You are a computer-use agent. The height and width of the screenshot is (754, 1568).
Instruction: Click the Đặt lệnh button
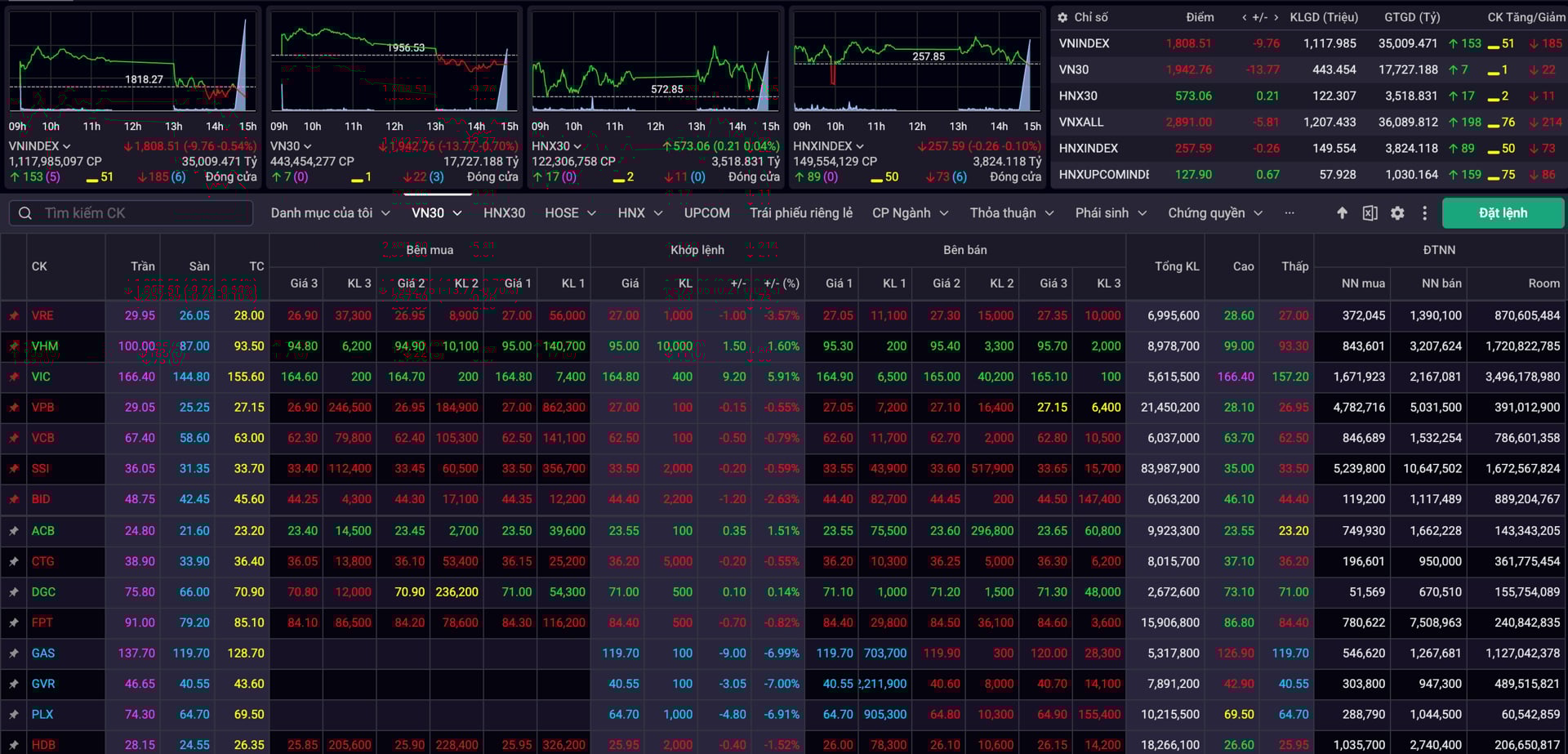(1502, 212)
